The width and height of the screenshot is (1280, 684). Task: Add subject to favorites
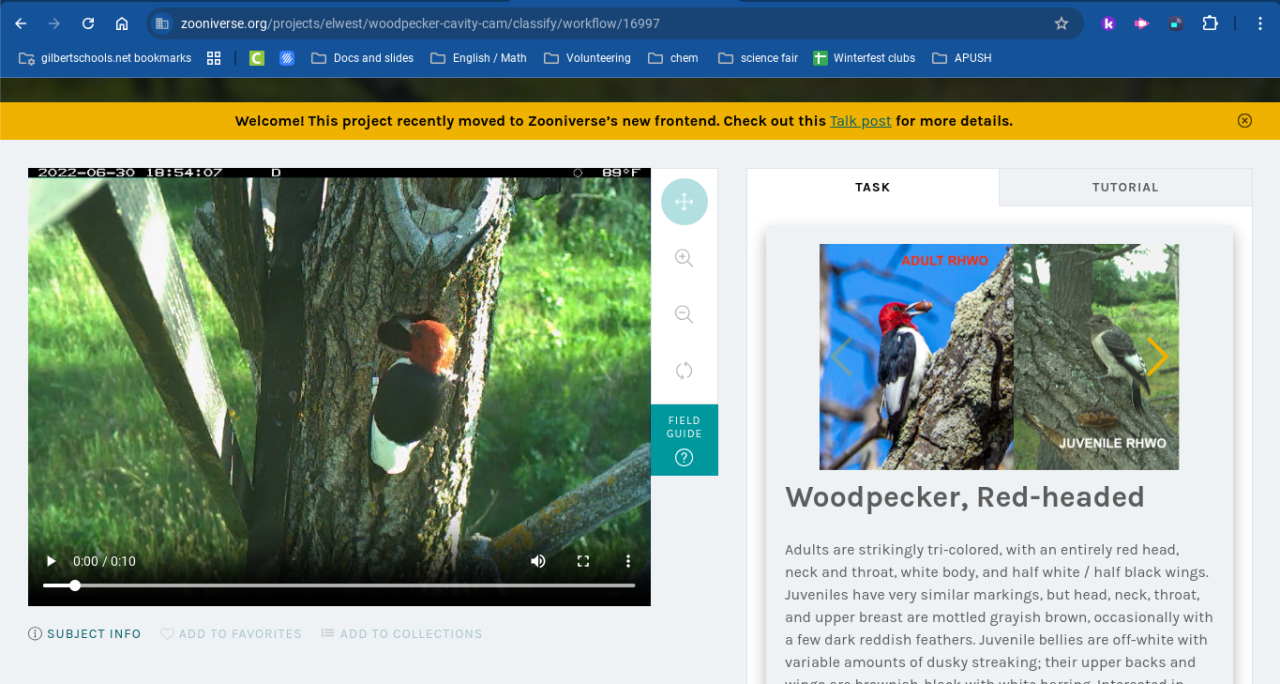[x=231, y=634]
